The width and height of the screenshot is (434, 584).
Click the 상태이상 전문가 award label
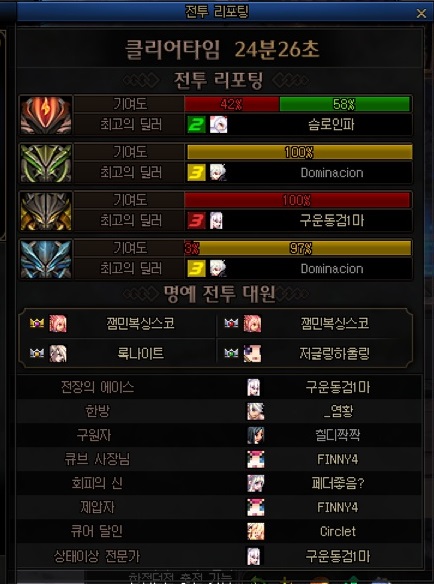pos(97,556)
